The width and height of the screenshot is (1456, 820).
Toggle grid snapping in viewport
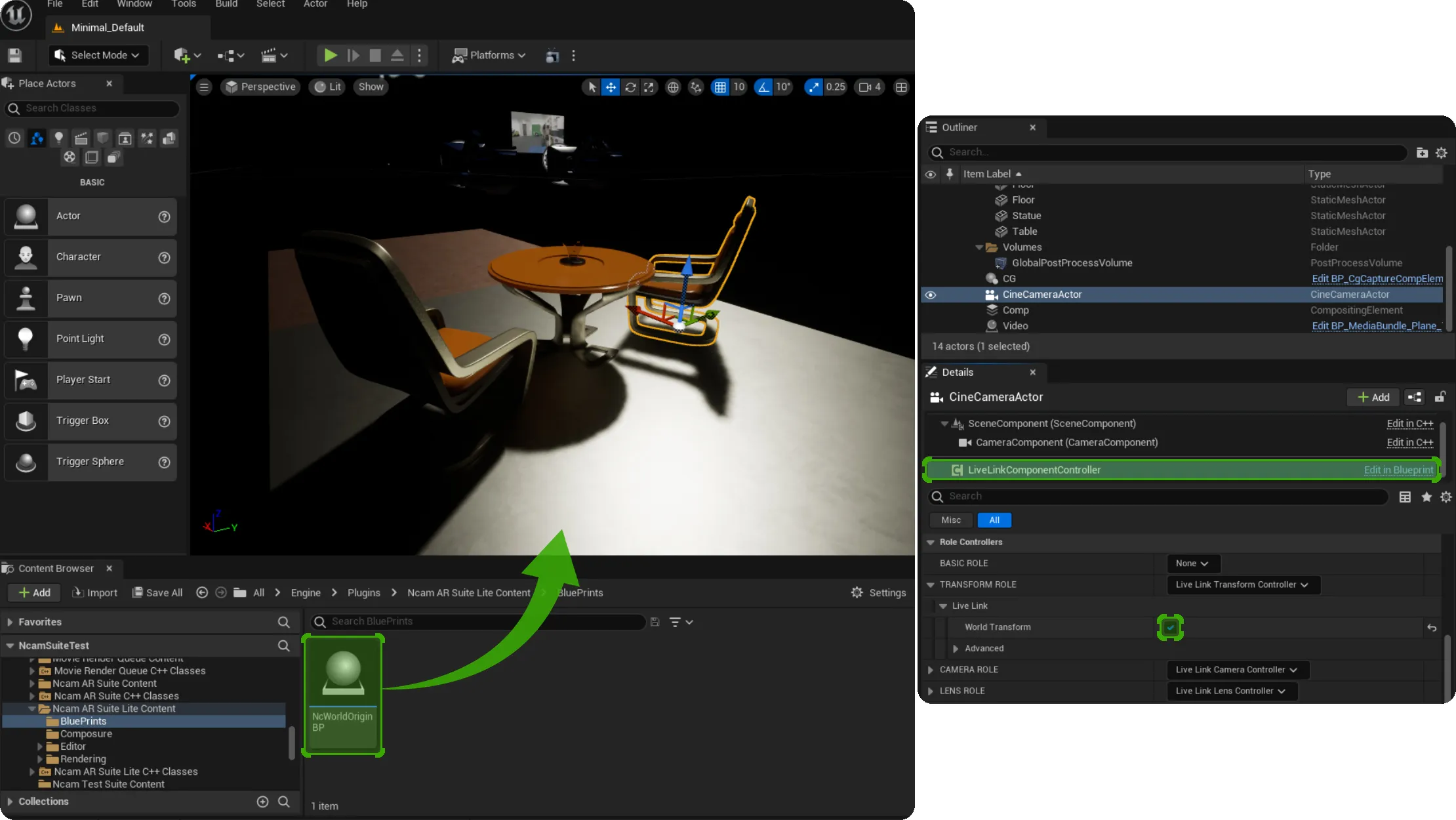coord(720,87)
